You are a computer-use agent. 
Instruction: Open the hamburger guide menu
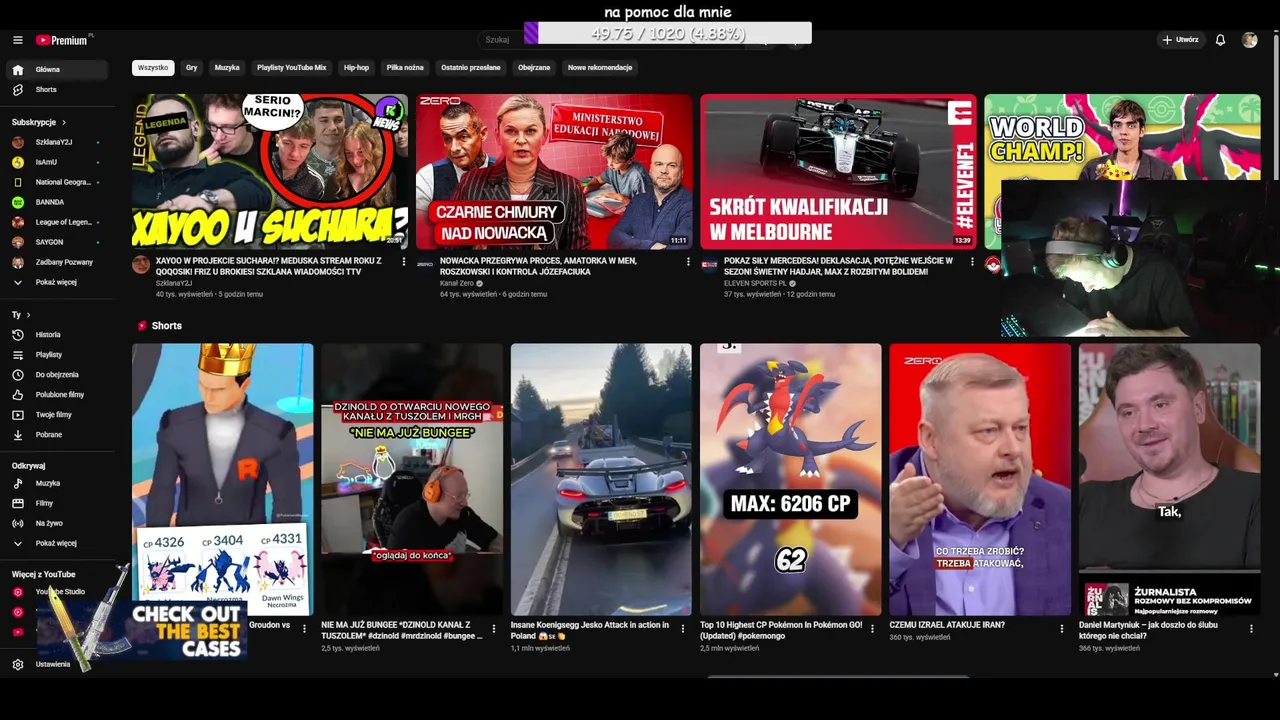[18, 40]
